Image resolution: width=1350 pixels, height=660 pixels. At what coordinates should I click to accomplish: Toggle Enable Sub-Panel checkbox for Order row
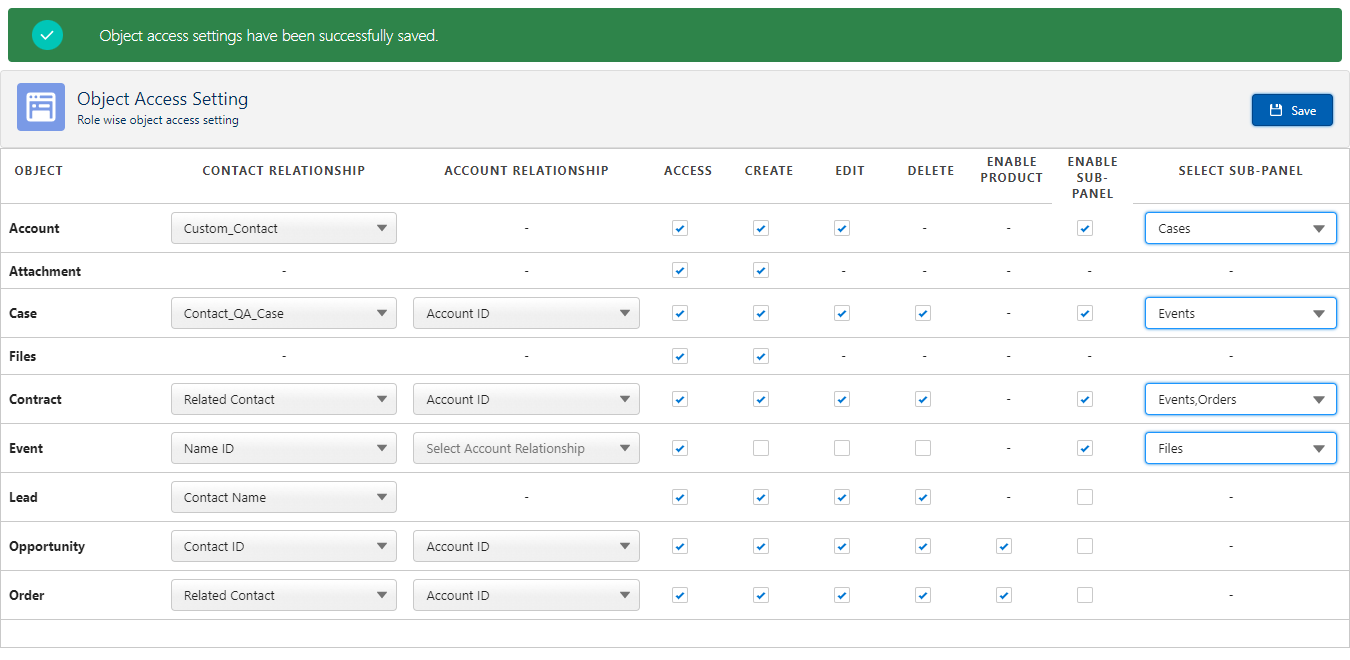pos(1085,595)
